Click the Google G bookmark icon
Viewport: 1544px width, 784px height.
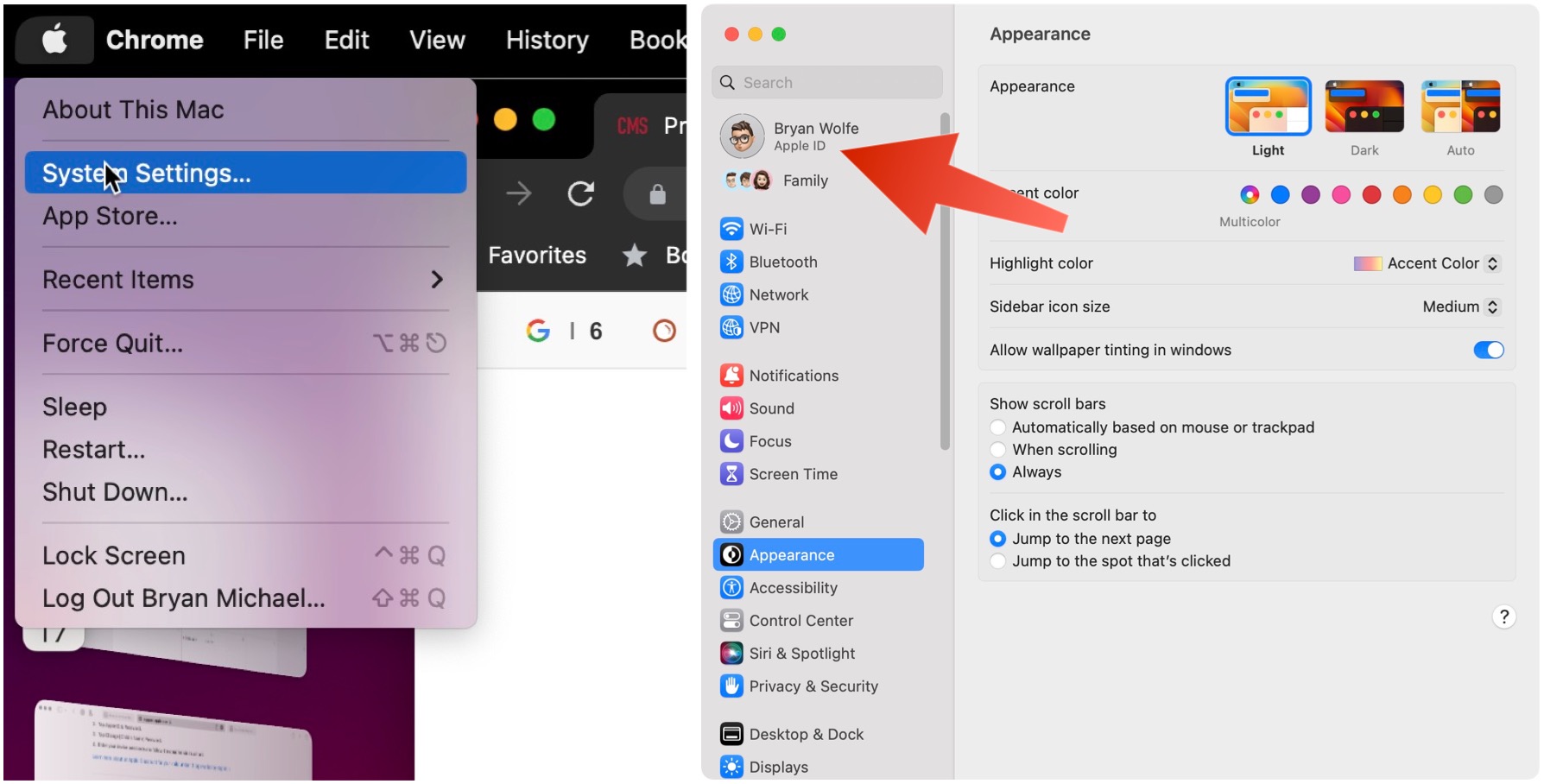tap(538, 331)
